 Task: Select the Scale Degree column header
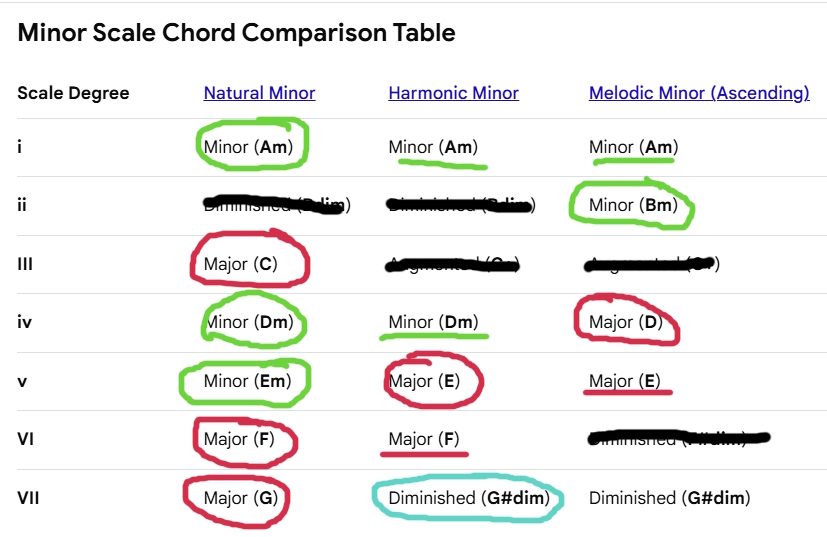[73, 94]
